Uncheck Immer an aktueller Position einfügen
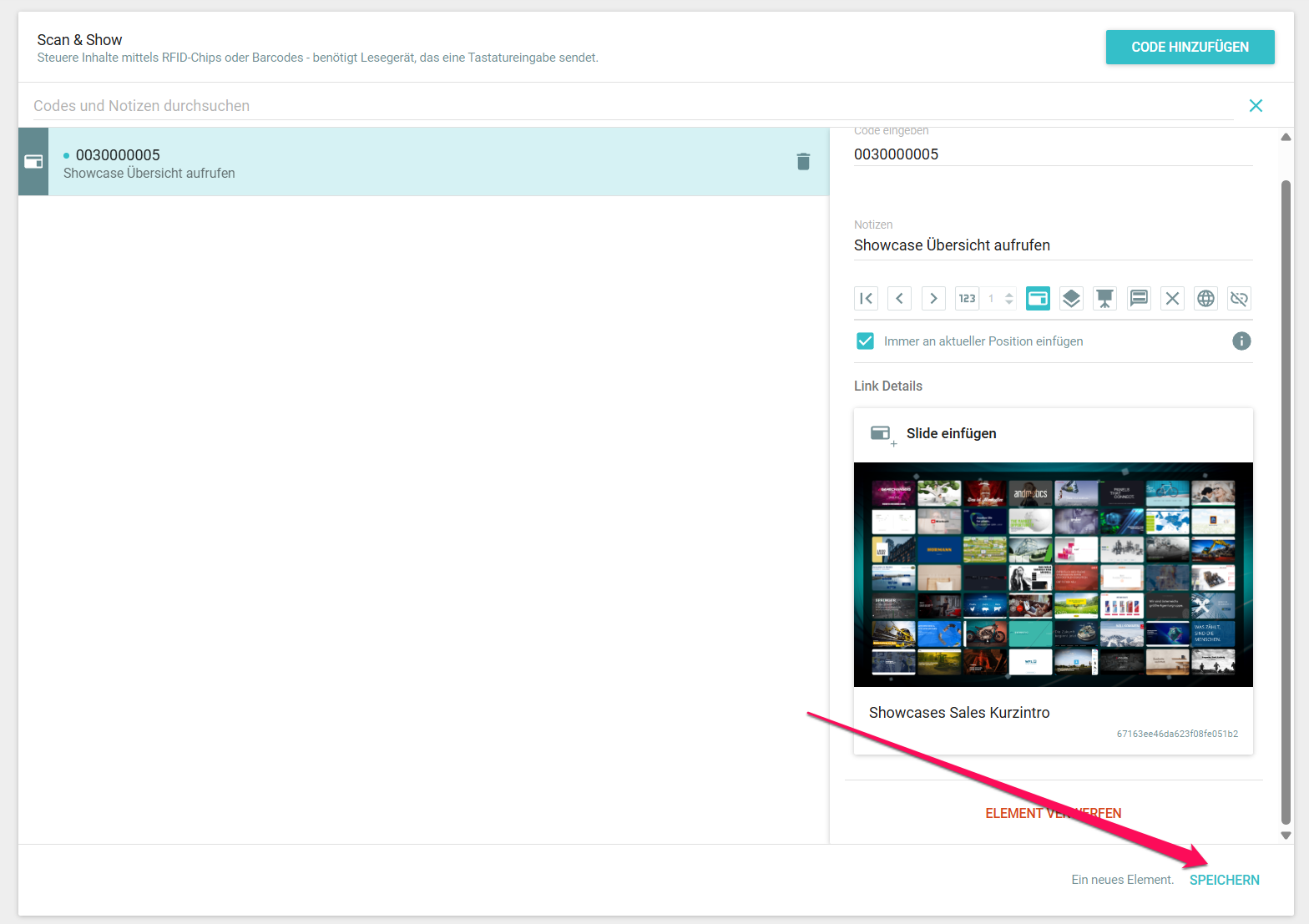Image resolution: width=1309 pixels, height=924 pixels. [865, 341]
